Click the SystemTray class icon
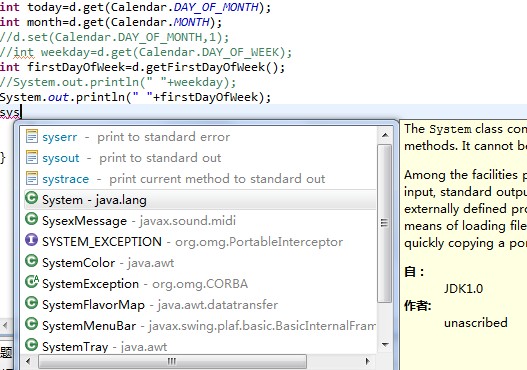This screenshot has height=370, width=527. point(32,345)
